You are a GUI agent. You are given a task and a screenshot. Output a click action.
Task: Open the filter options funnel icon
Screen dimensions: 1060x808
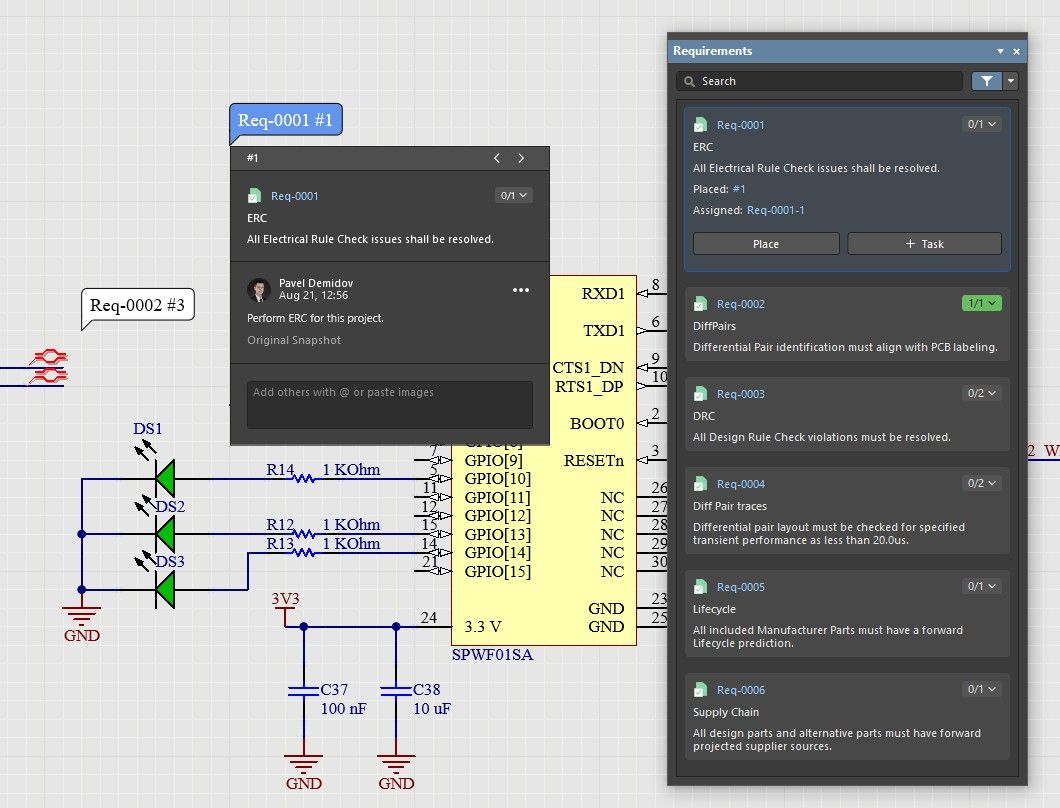click(985, 81)
